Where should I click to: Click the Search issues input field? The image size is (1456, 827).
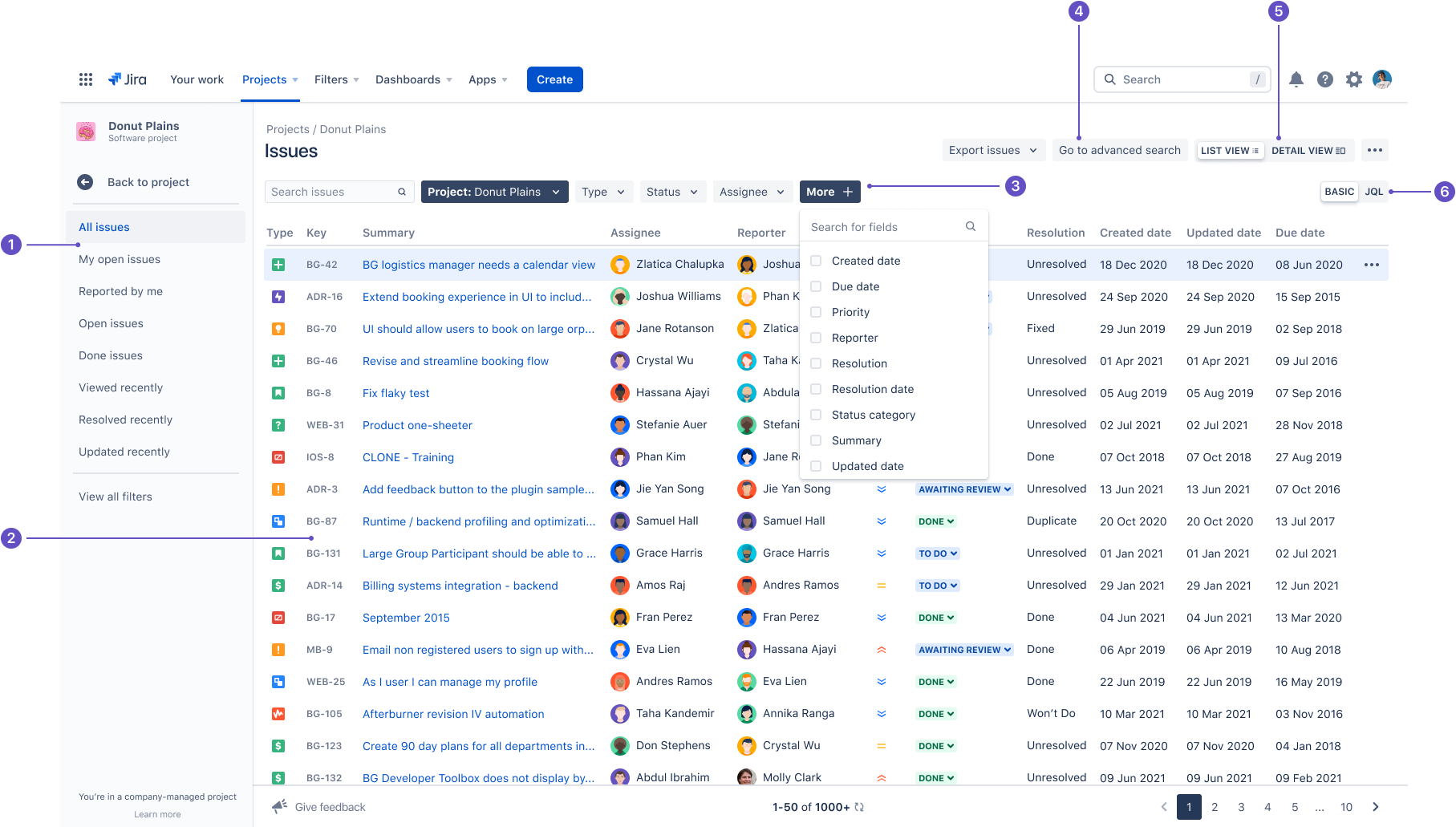coord(339,192)
